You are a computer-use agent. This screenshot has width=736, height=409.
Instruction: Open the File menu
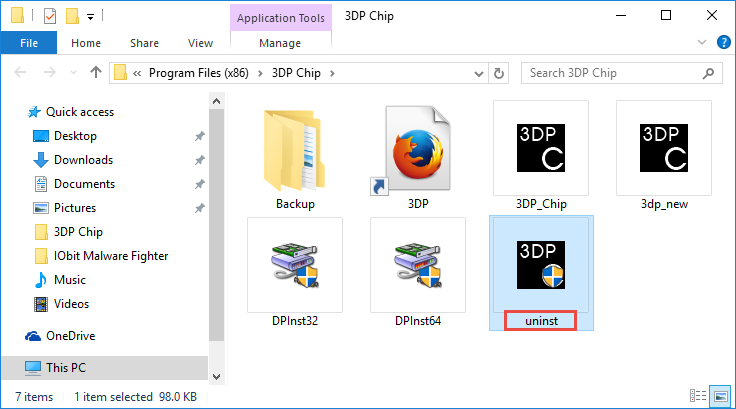(29, 43)
